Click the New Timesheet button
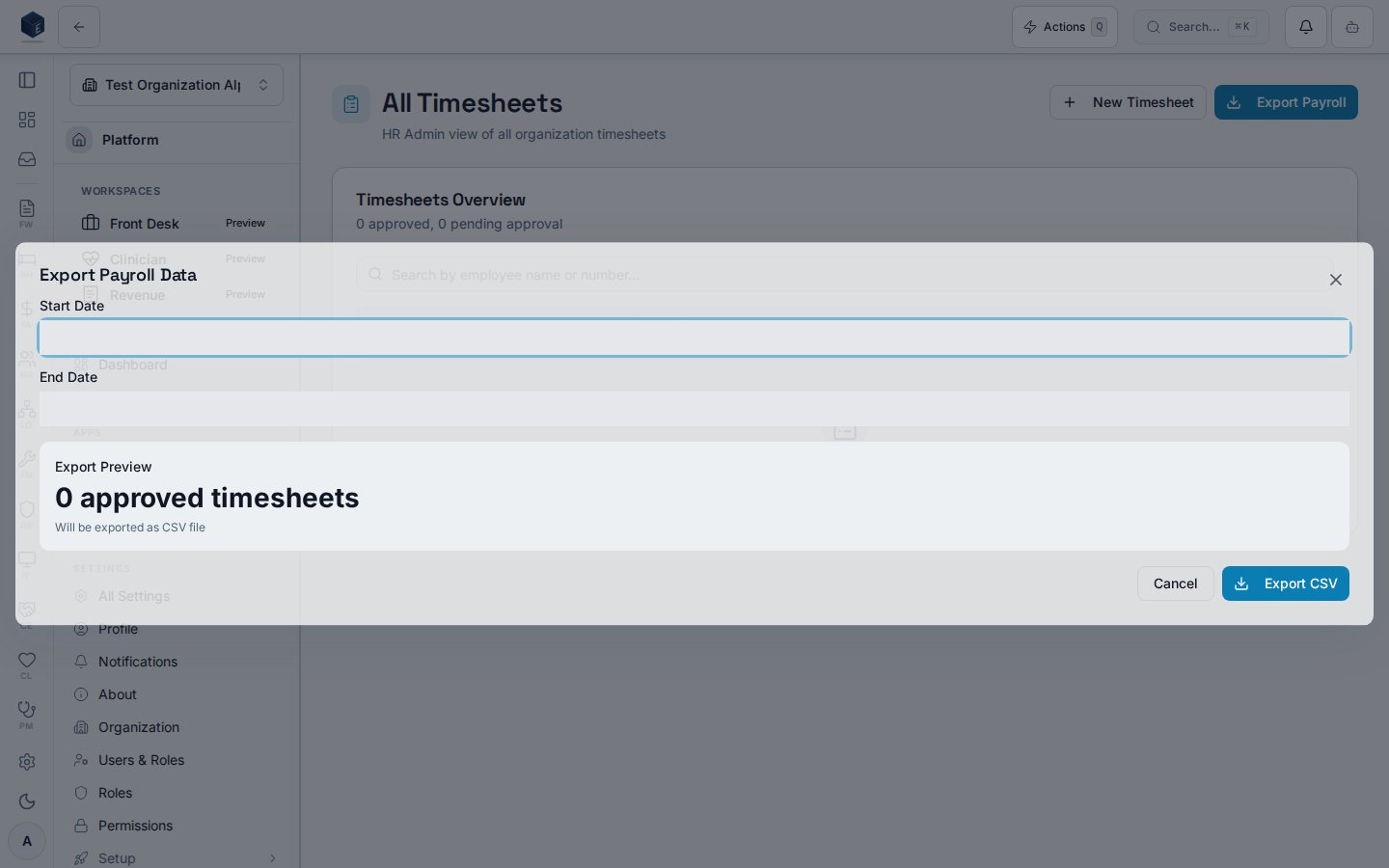Screen dimensions: 1389x868 coord(1128,102)
